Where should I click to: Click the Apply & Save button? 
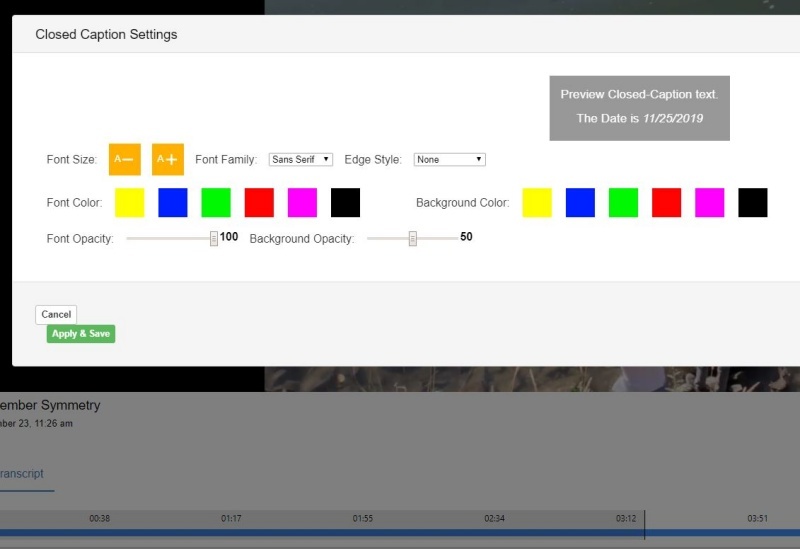(x=81, y=334)
